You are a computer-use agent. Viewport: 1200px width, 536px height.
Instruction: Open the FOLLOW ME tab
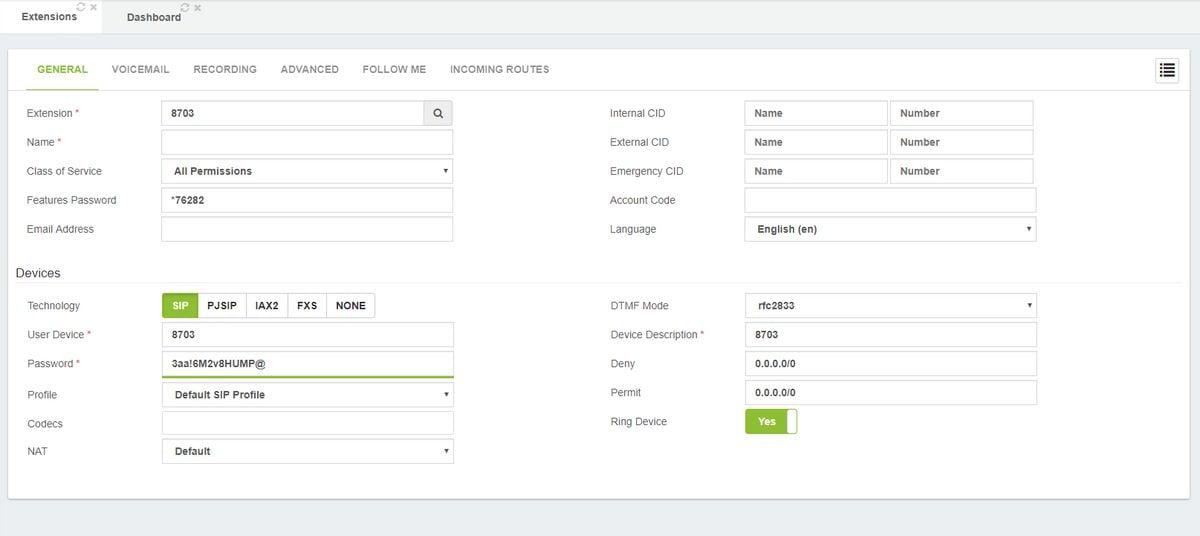394,70
